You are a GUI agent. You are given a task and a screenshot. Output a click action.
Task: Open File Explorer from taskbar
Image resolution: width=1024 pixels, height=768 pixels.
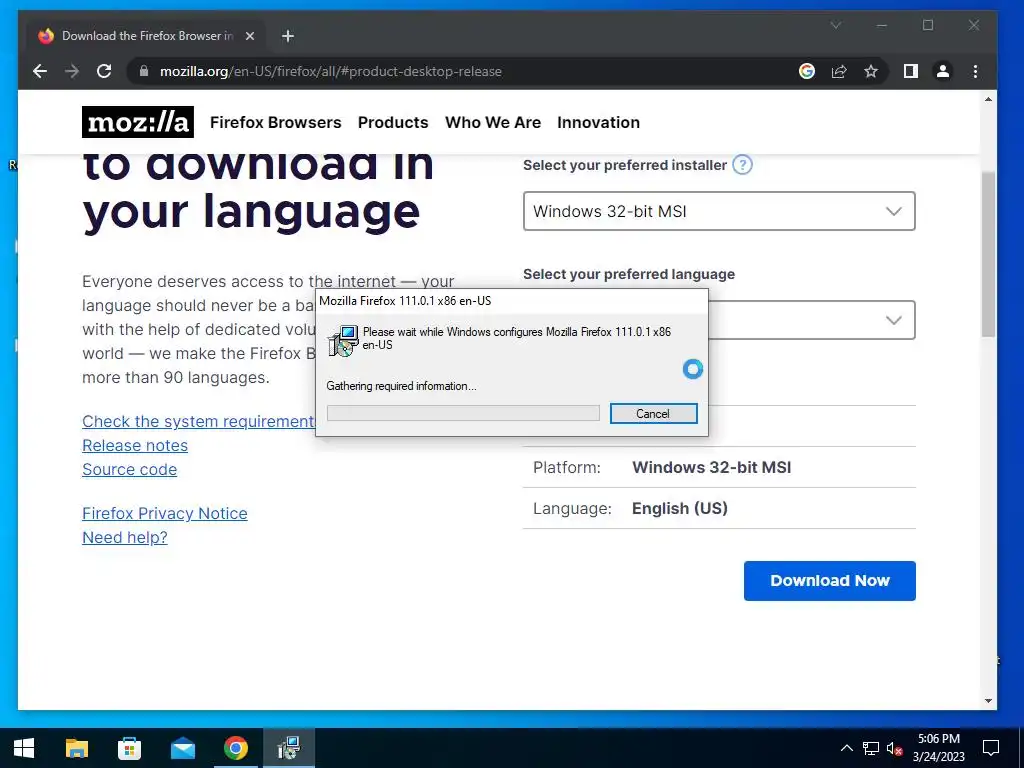76,748
